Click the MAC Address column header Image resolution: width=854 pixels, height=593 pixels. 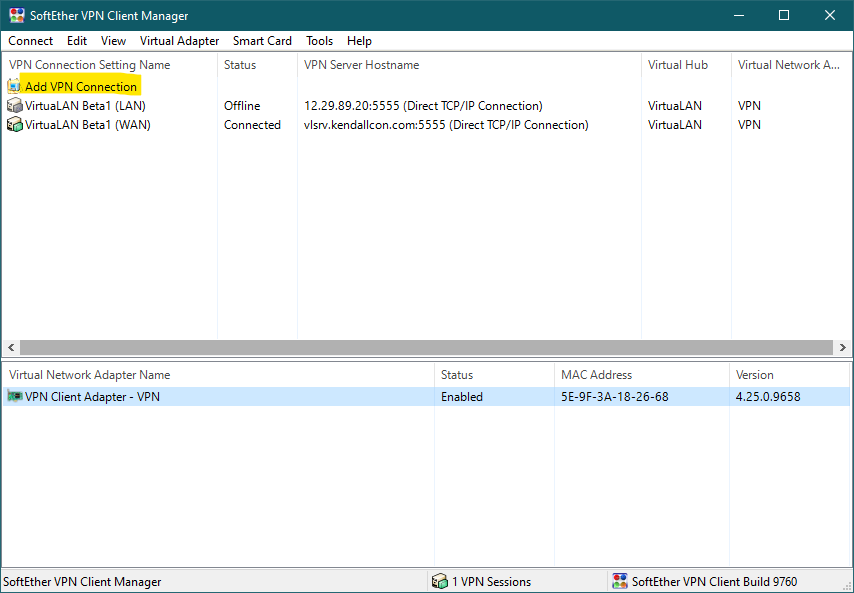(596, 375)
